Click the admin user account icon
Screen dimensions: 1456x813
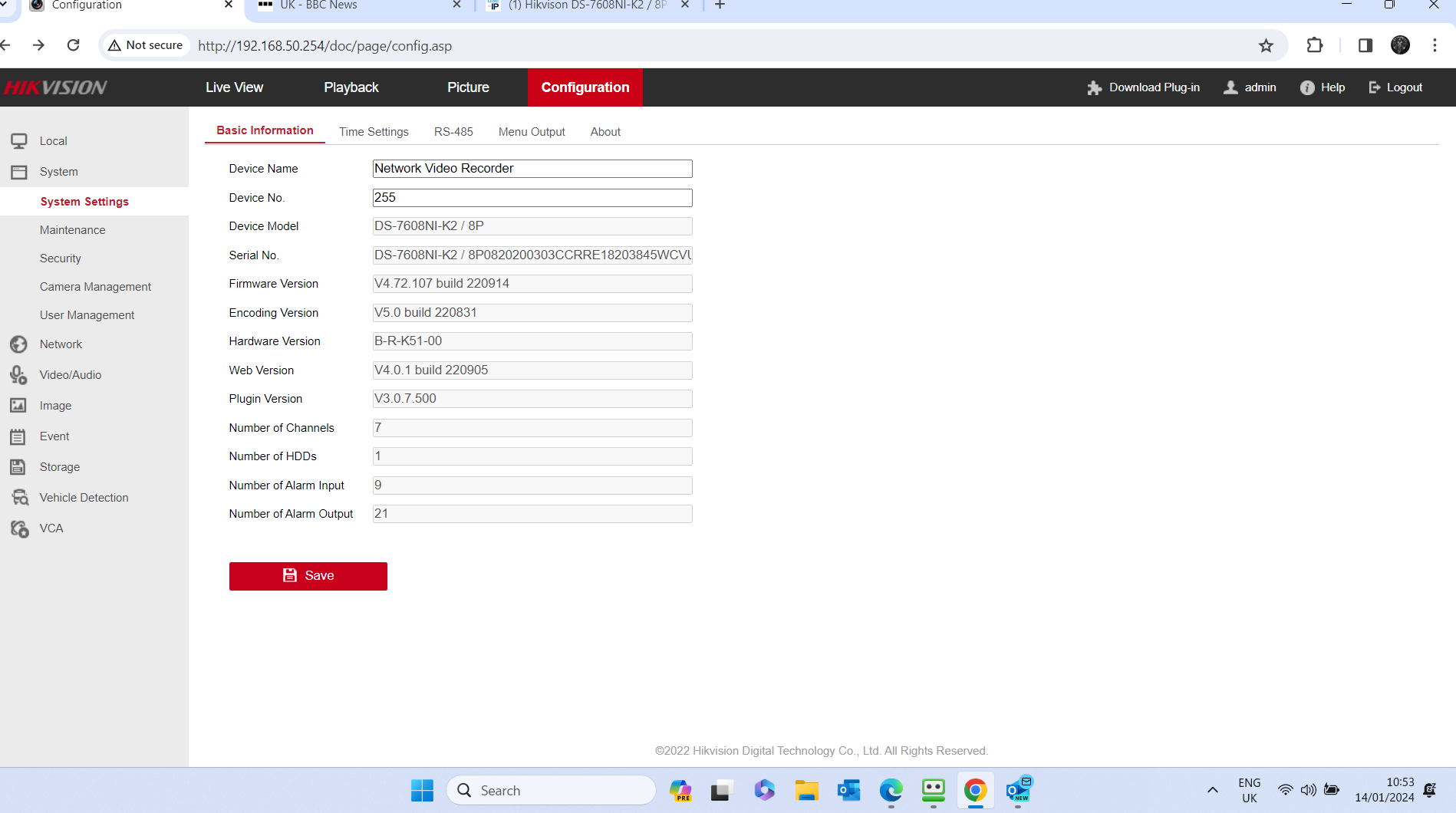(x=1231, y=87)
